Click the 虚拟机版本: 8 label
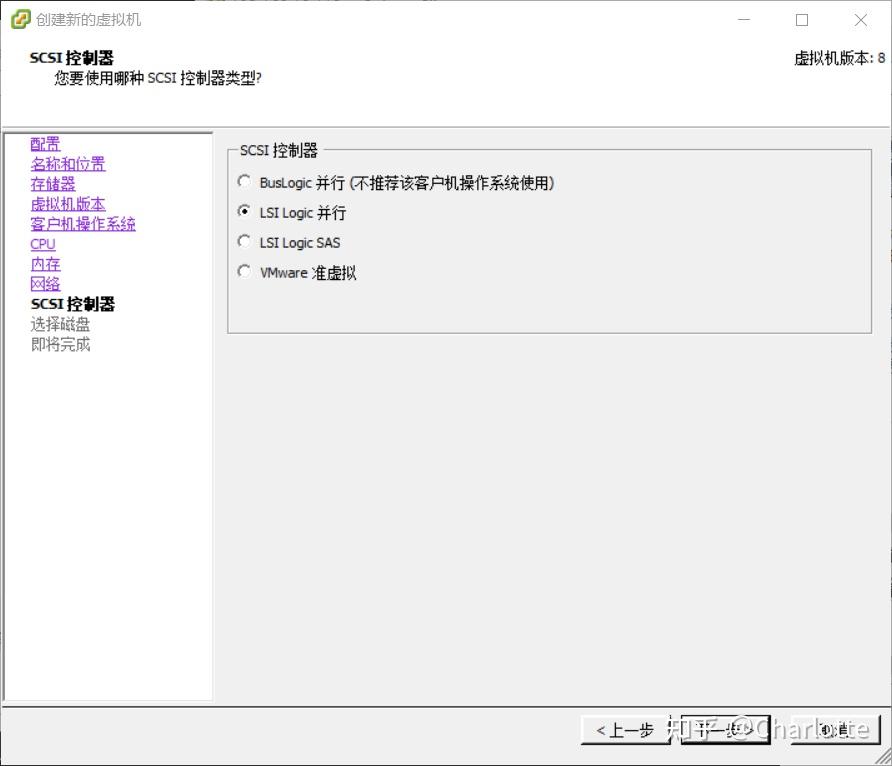 839,58
